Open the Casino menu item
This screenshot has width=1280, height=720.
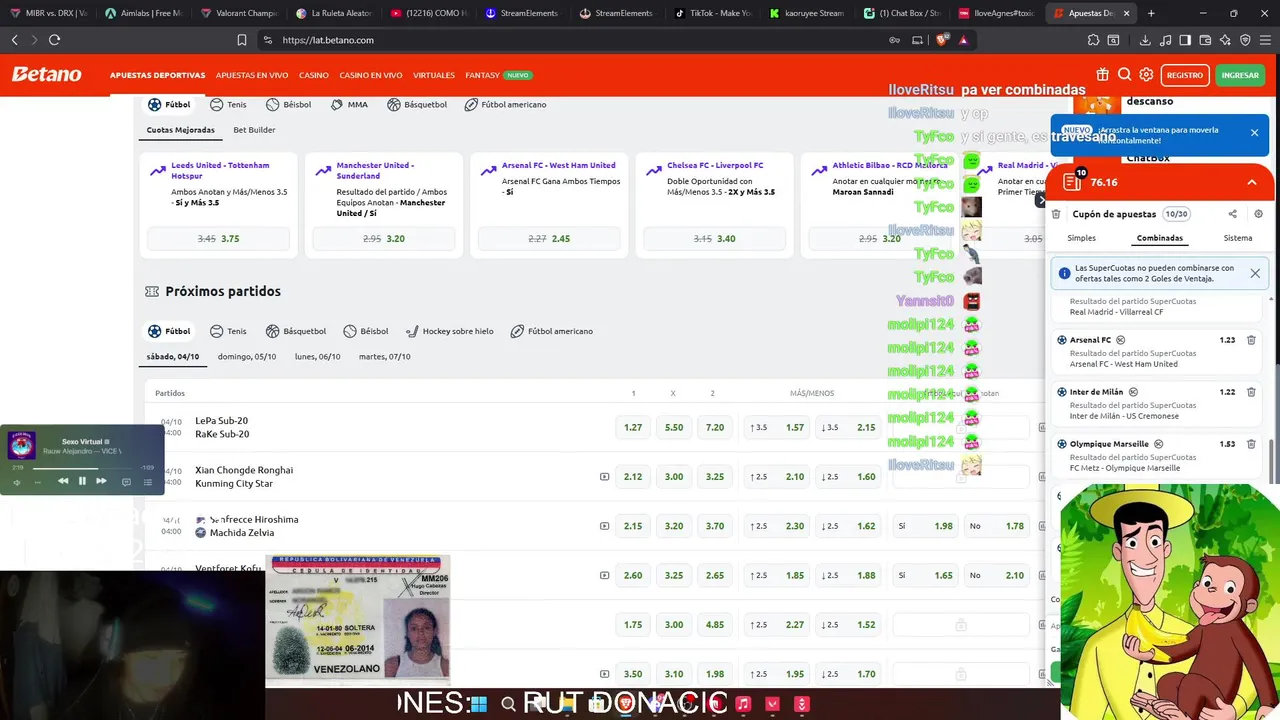(x=314, y=75)
